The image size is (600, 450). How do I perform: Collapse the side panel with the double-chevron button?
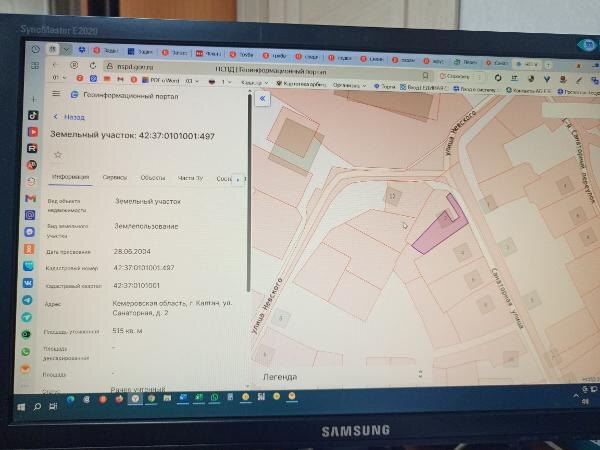pyautogui.click(x=262, y=99)
